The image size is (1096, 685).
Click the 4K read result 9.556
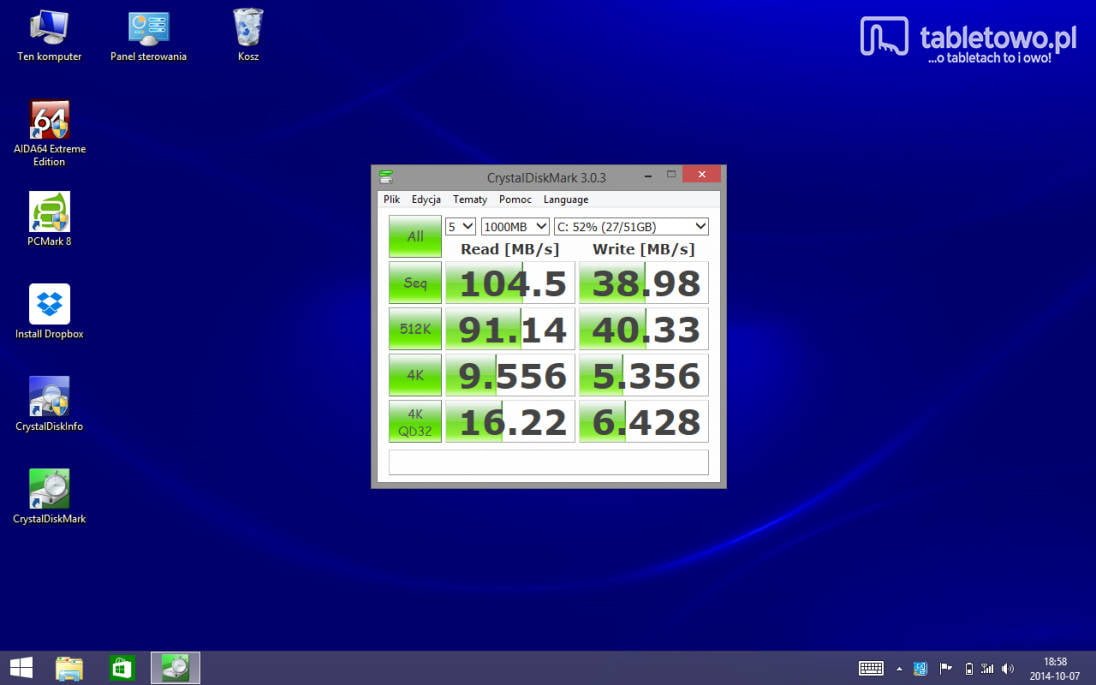(510, 375)
